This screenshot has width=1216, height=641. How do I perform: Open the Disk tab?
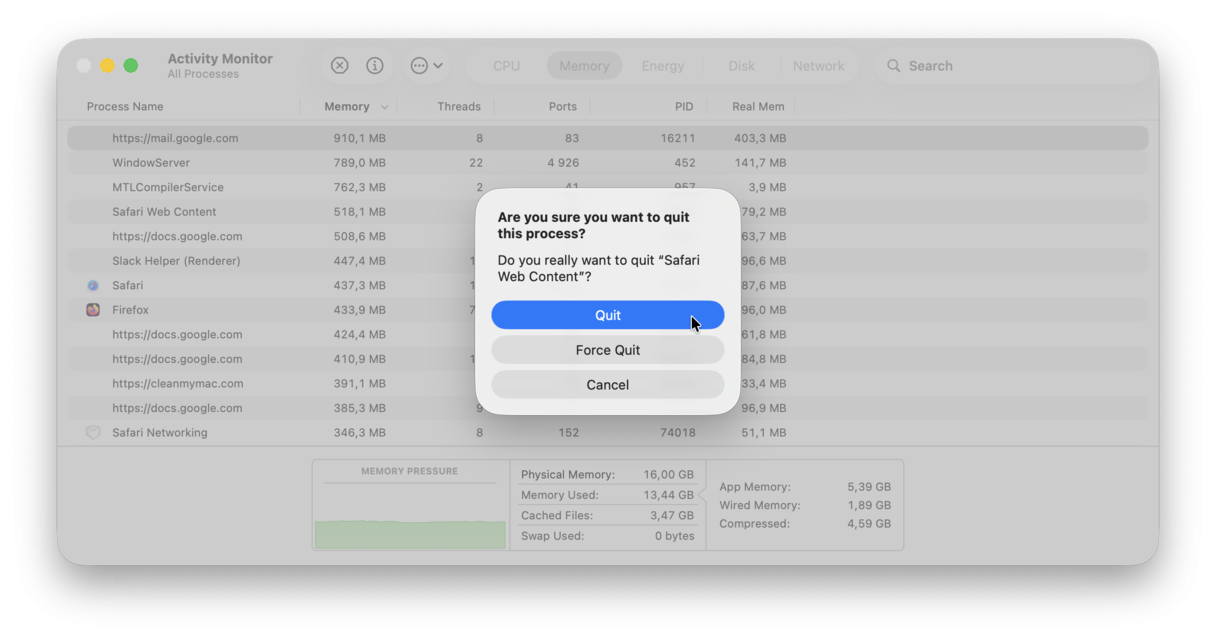pos(741,65)
